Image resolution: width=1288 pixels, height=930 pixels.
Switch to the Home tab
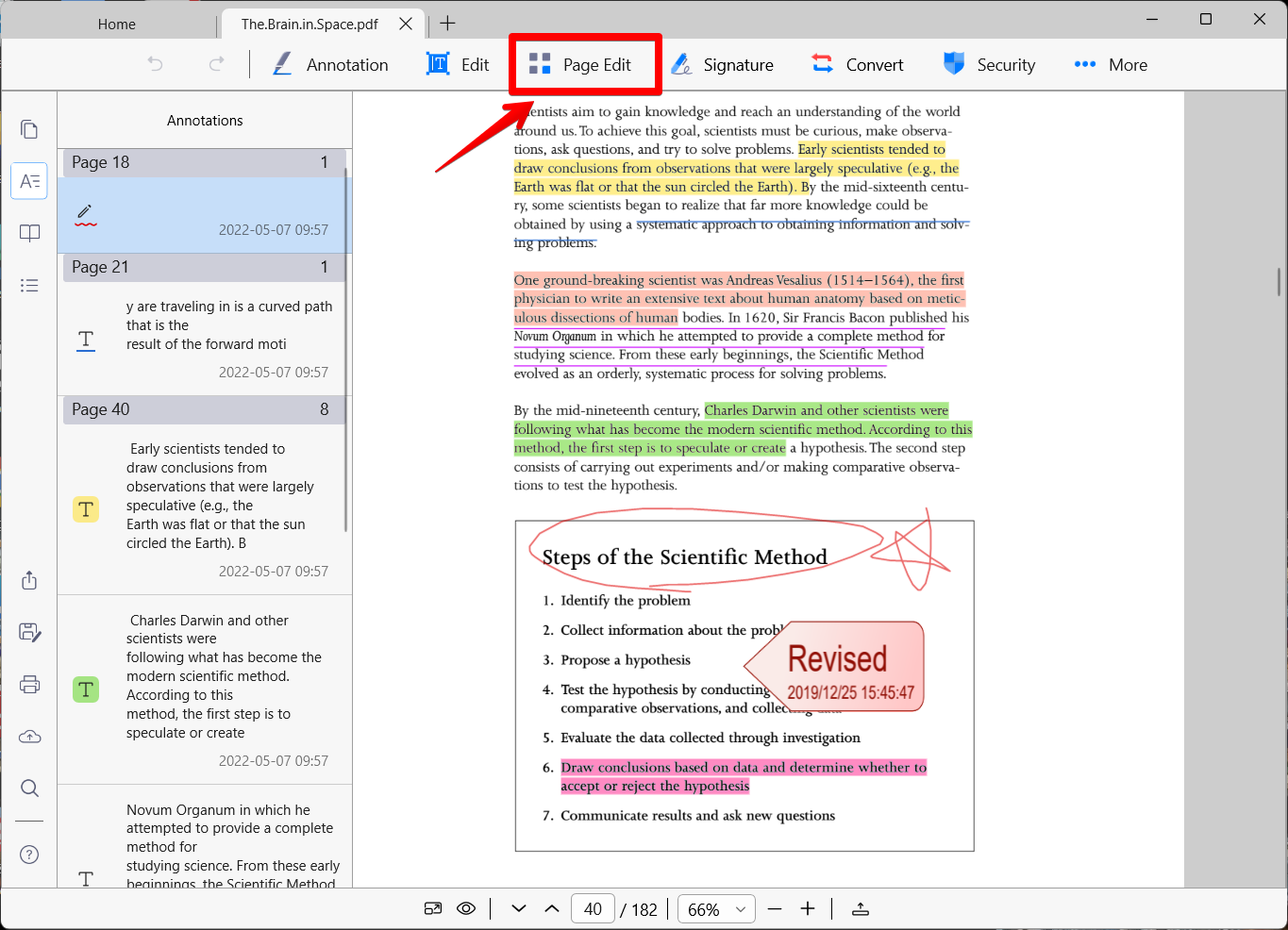117,24
